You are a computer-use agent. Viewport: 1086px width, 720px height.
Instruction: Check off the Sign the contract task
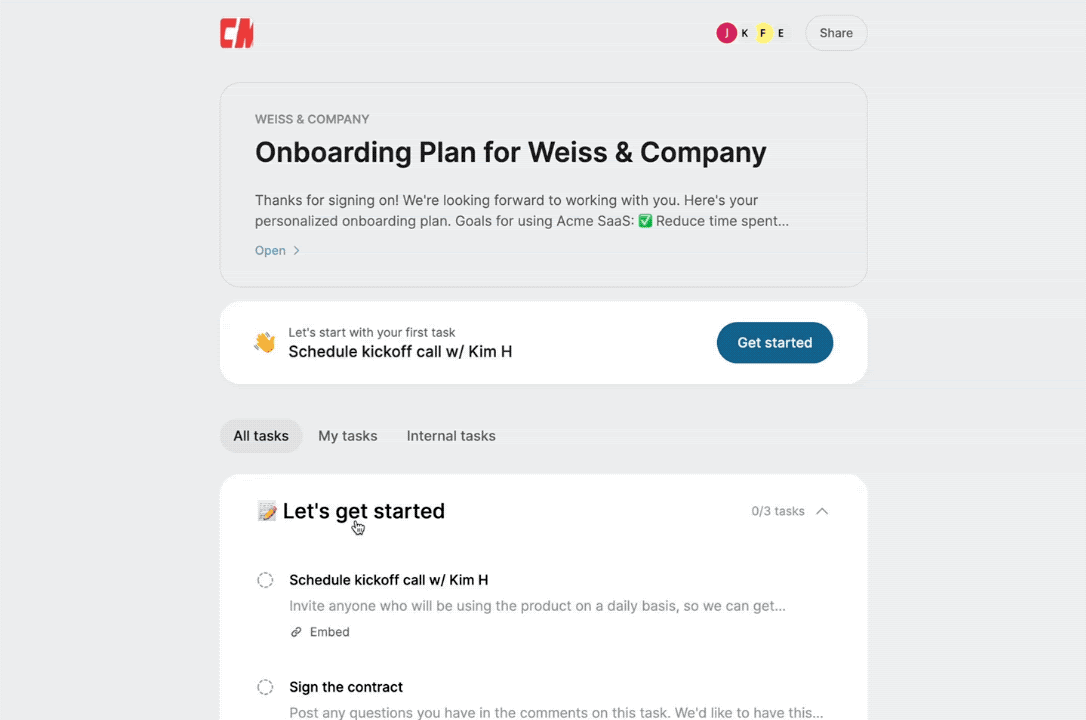(265, 687)
